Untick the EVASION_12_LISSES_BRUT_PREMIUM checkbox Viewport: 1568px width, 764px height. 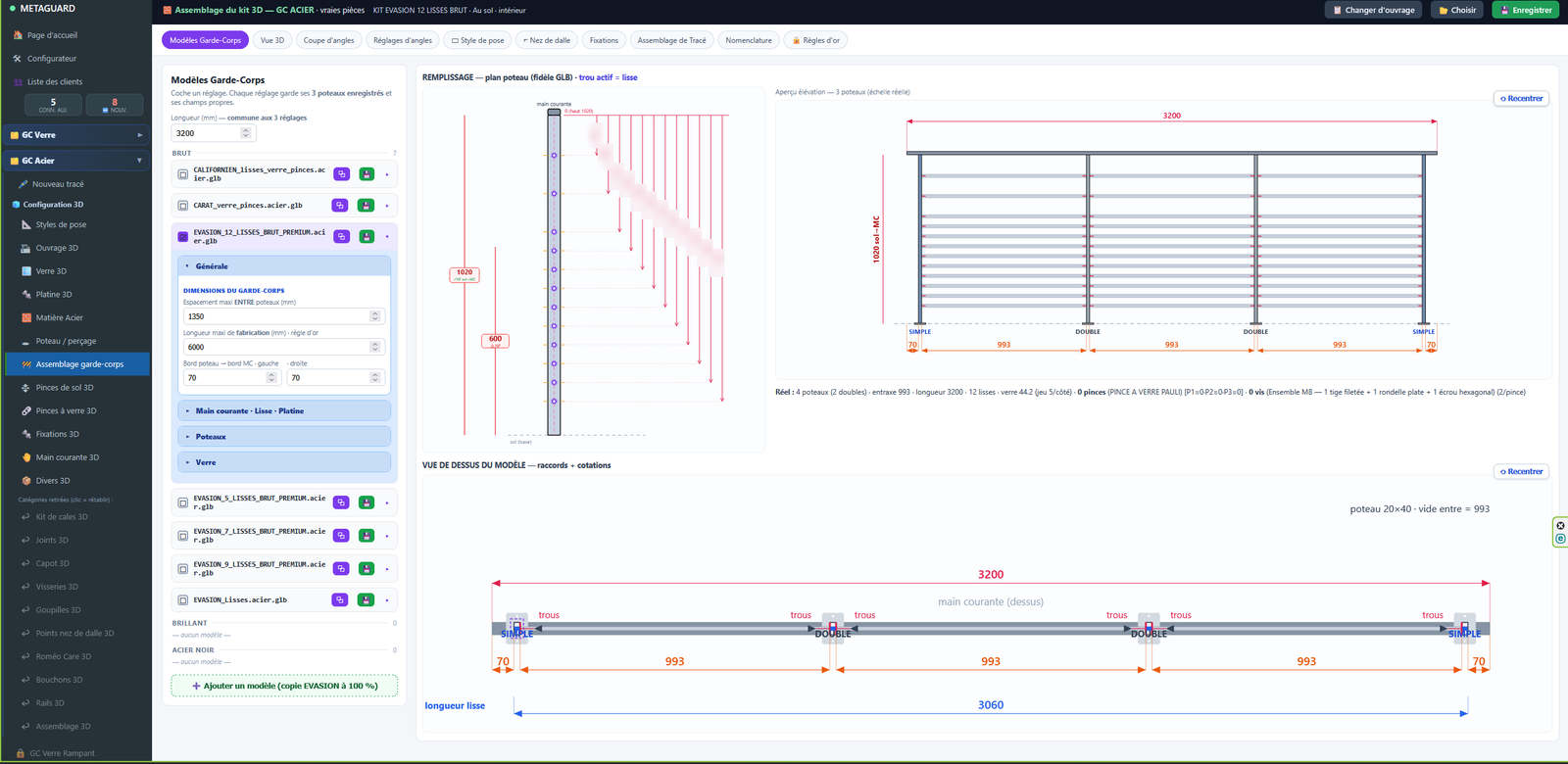[182, 236]
